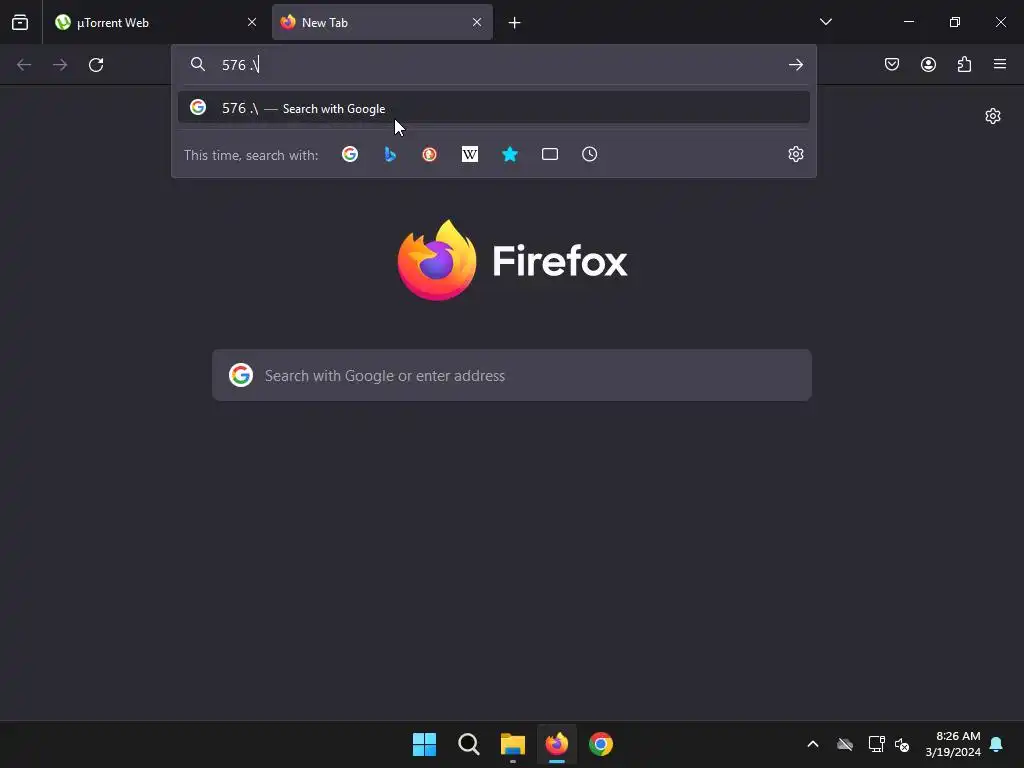Open search settings gear in dropdown
Viewport: 1024px width, 768px height.
point(795,154)
